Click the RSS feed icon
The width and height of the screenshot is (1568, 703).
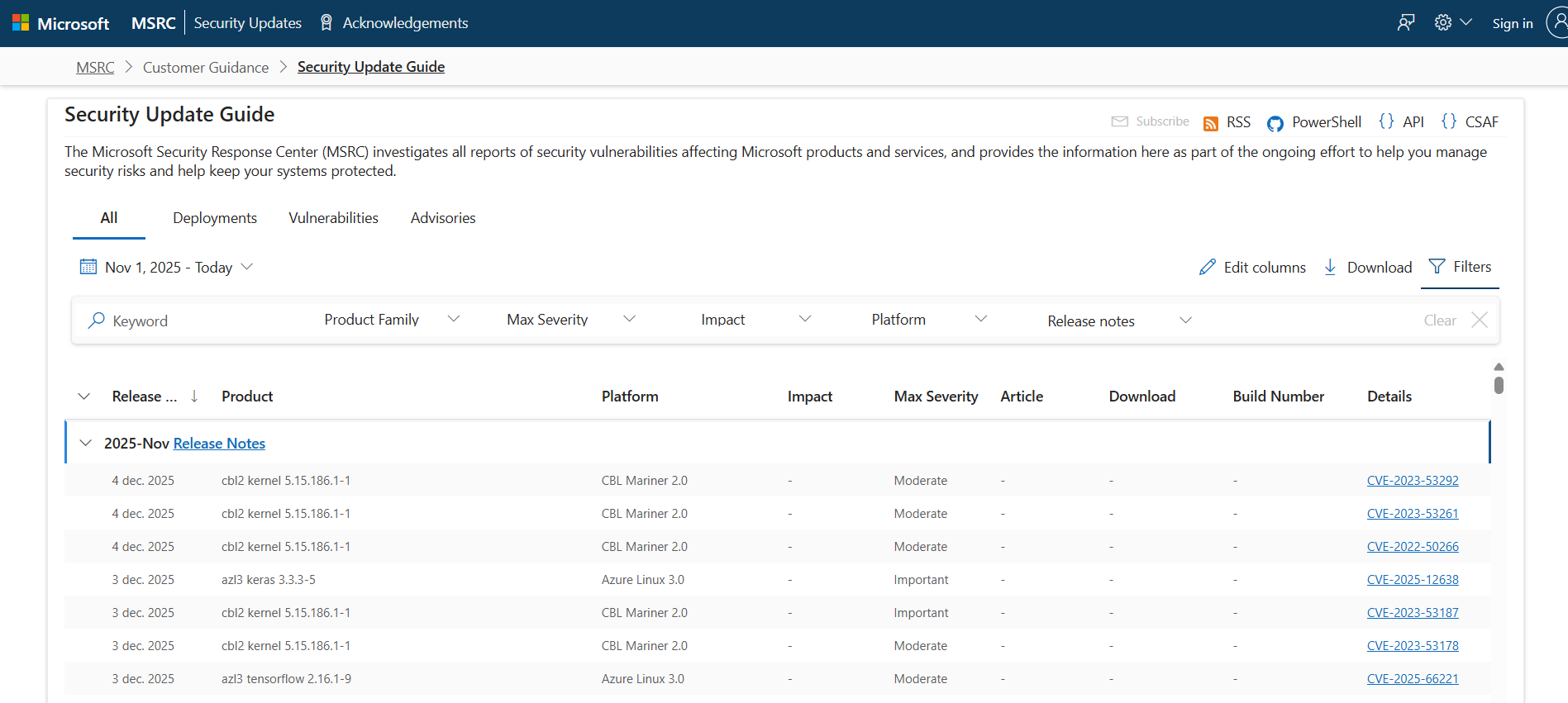1211,123
